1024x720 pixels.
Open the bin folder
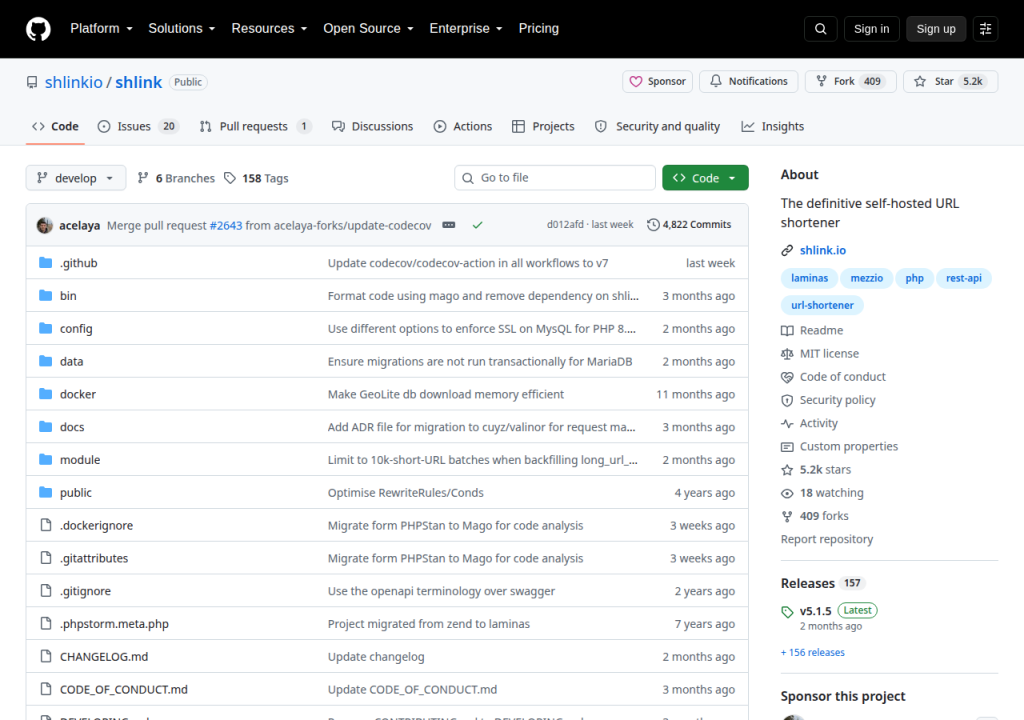pyautogui.click(x=68, y=296)
